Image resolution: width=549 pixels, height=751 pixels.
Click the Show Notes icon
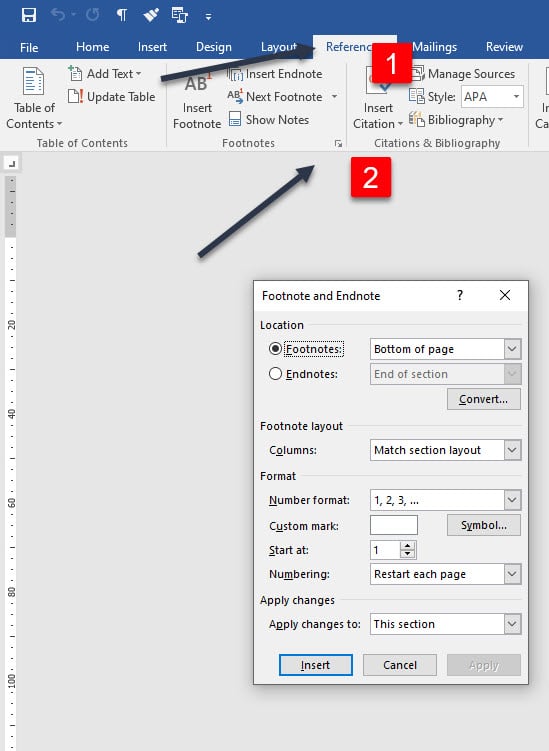pos(235,119)
